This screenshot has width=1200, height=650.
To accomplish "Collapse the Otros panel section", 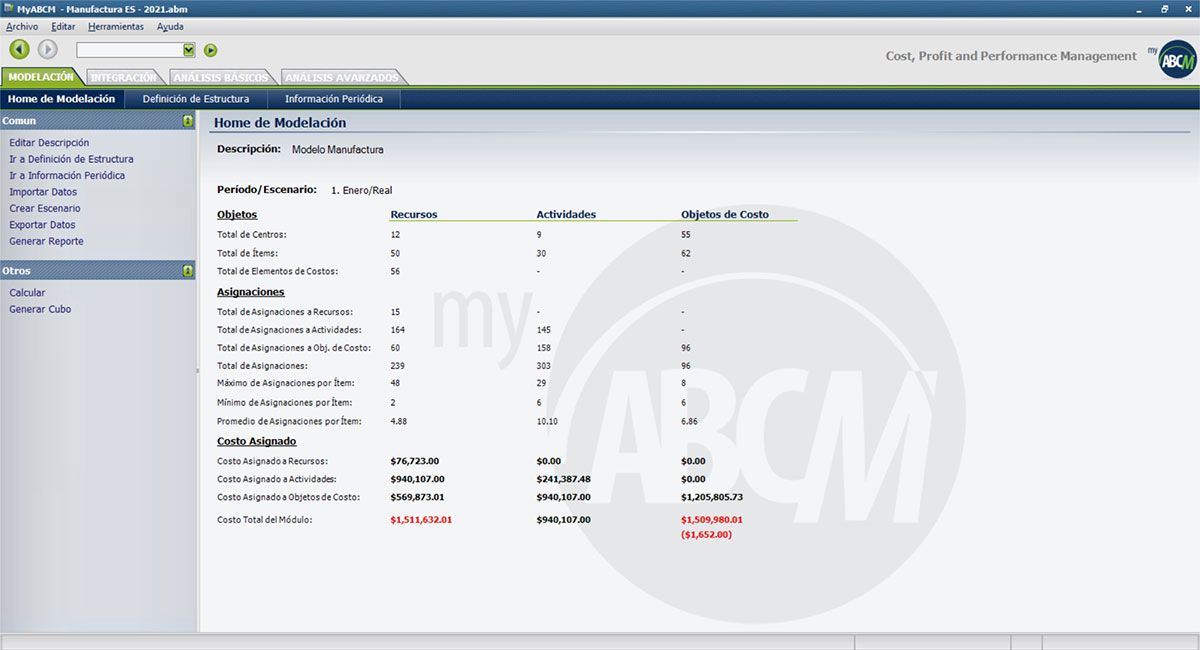I will pyautogui.click(x=188, y=271).
